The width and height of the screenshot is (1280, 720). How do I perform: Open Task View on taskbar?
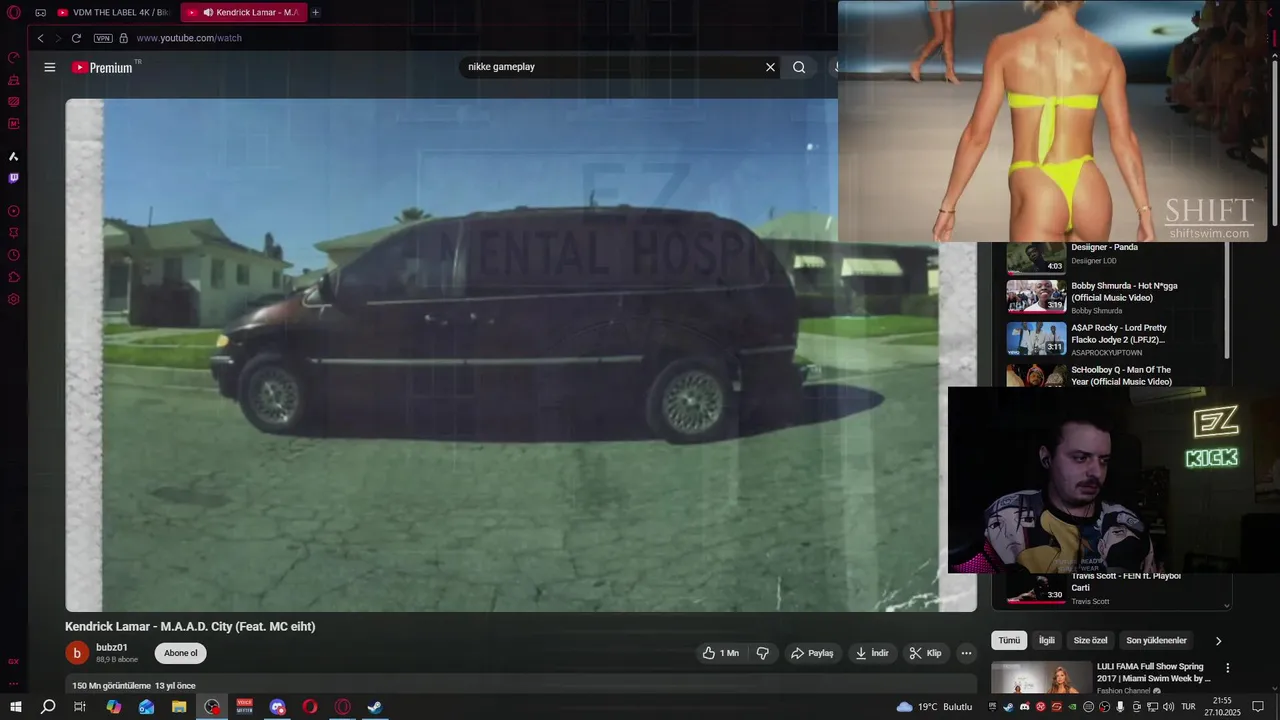coord(80,707)
